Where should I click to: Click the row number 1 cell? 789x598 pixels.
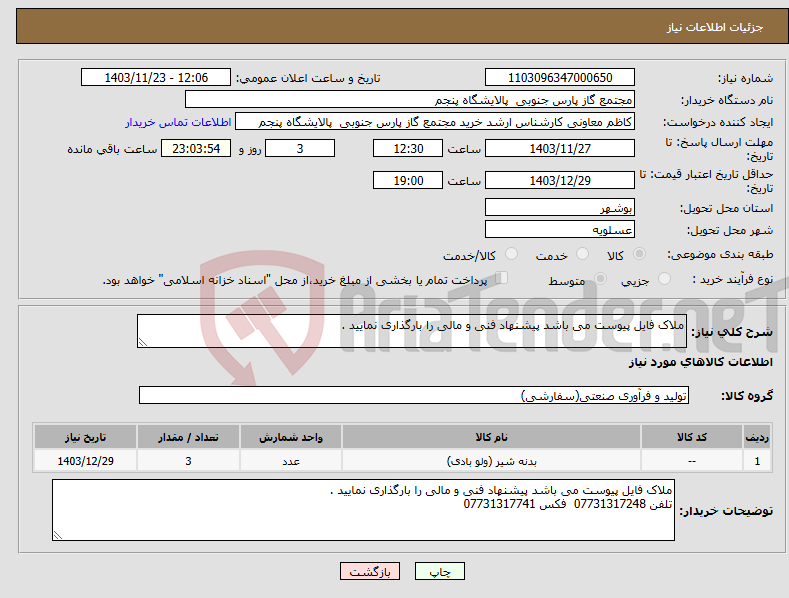pyautogui.click(x=757, y=461)
